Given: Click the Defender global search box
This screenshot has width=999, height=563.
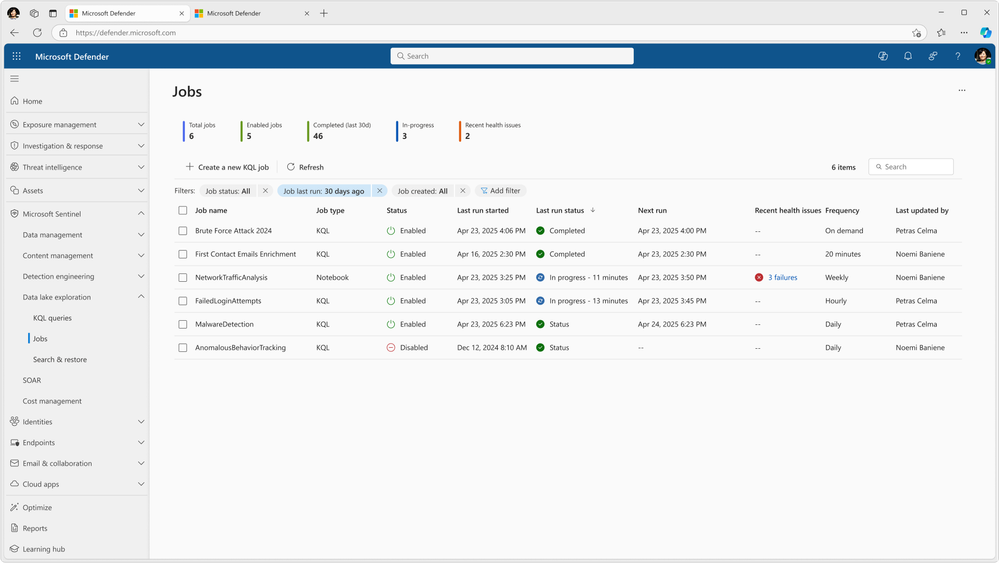Looking at the screenshot, I should tap(512, 56).
